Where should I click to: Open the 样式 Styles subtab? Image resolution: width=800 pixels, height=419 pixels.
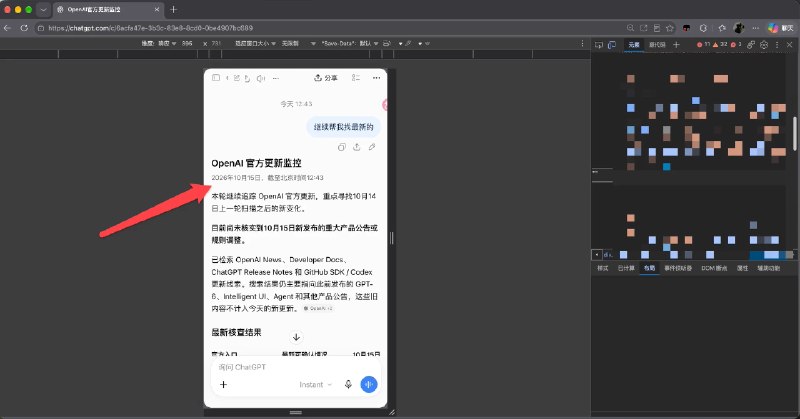[603, 268]
